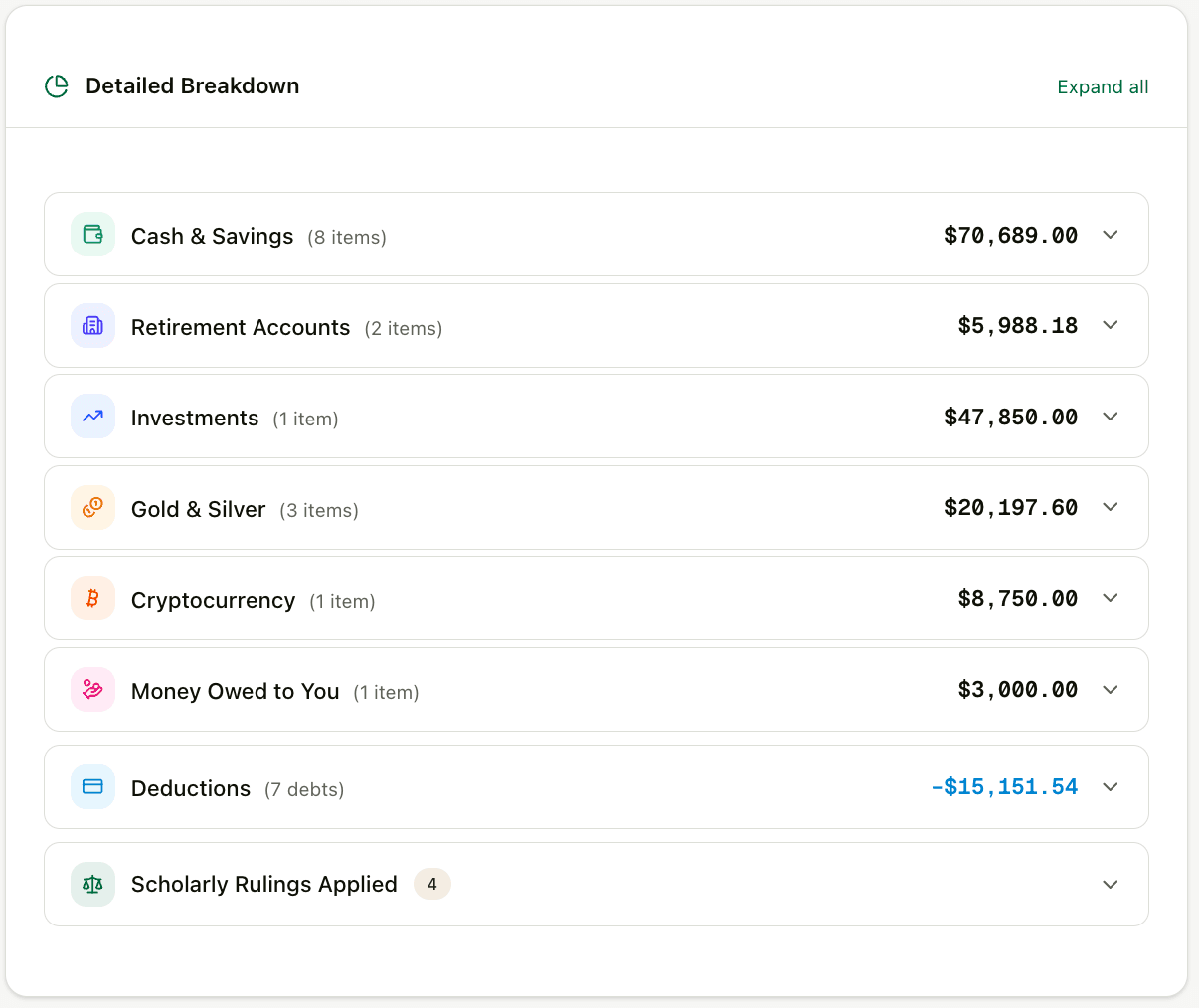Expand the Gold & Silver chevron
1199x1008 pixels.
[x=1111, y=508]
